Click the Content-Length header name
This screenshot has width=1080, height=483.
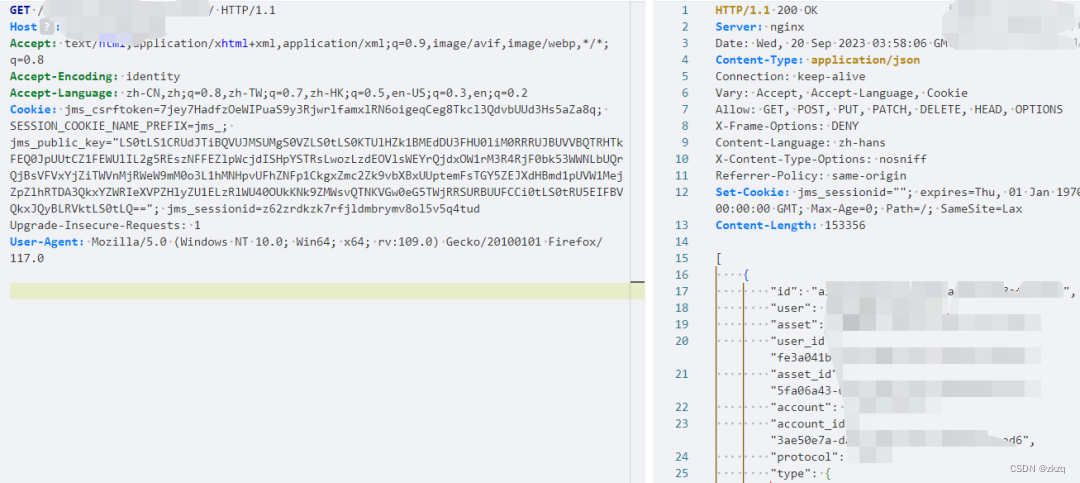767,225
